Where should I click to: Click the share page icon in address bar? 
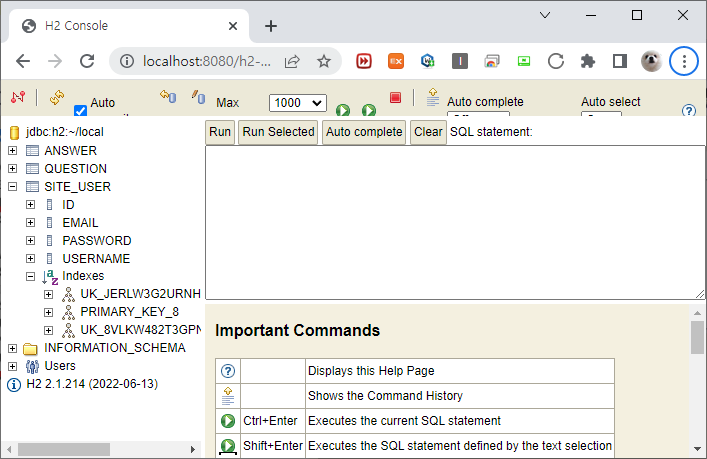(292, 61)
